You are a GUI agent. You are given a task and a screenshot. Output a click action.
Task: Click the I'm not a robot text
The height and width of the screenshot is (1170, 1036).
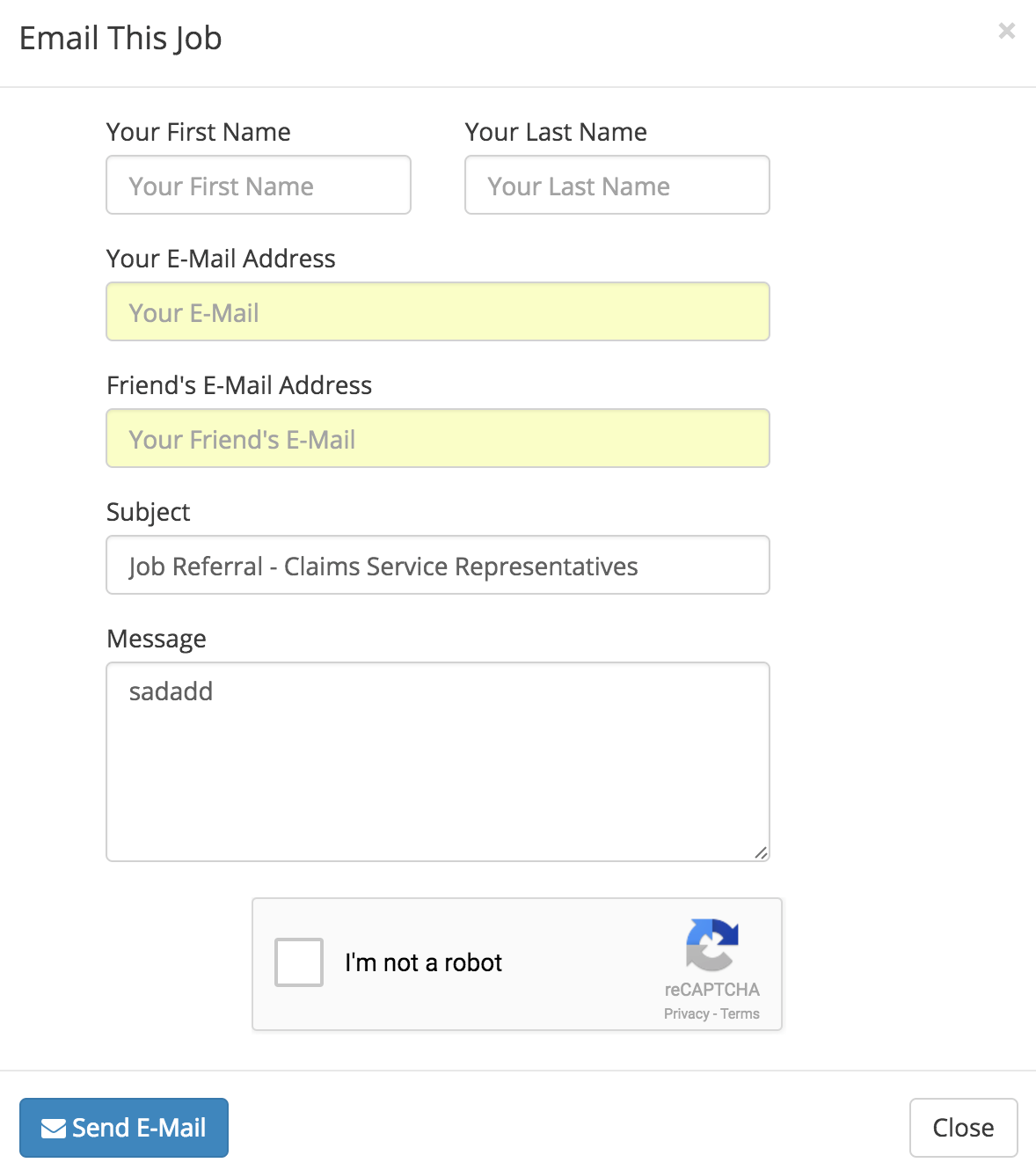coord(423,963)
